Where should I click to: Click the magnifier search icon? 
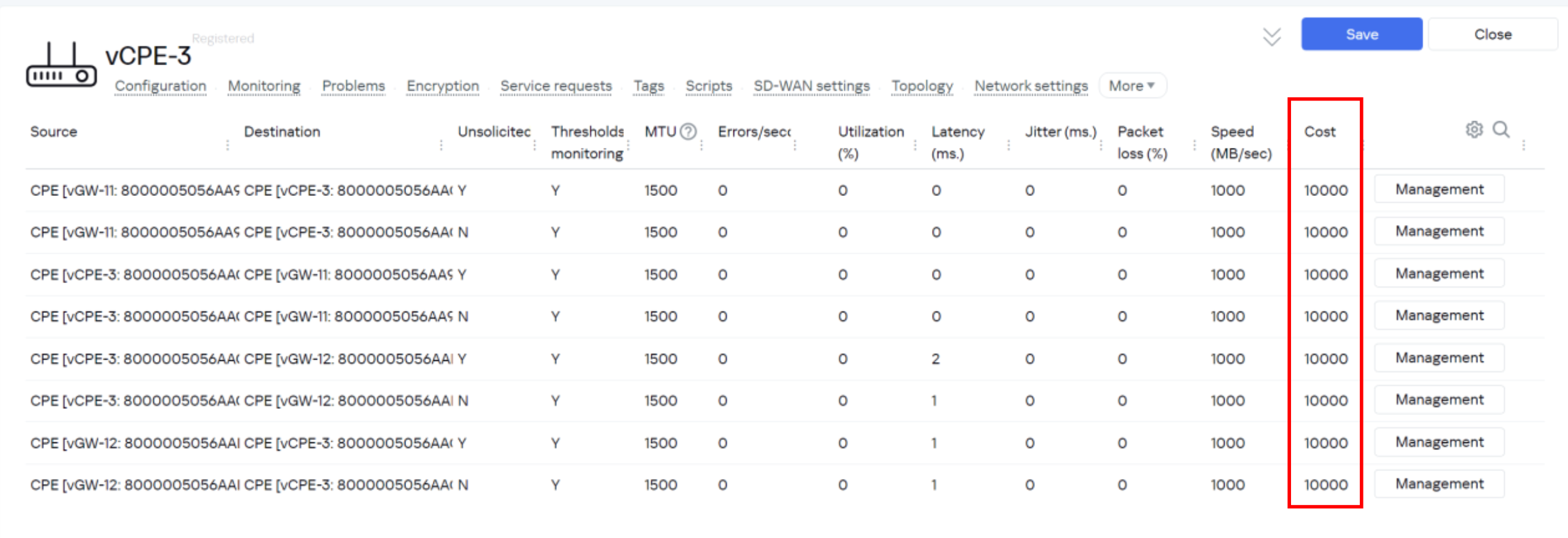(1501, 130)
